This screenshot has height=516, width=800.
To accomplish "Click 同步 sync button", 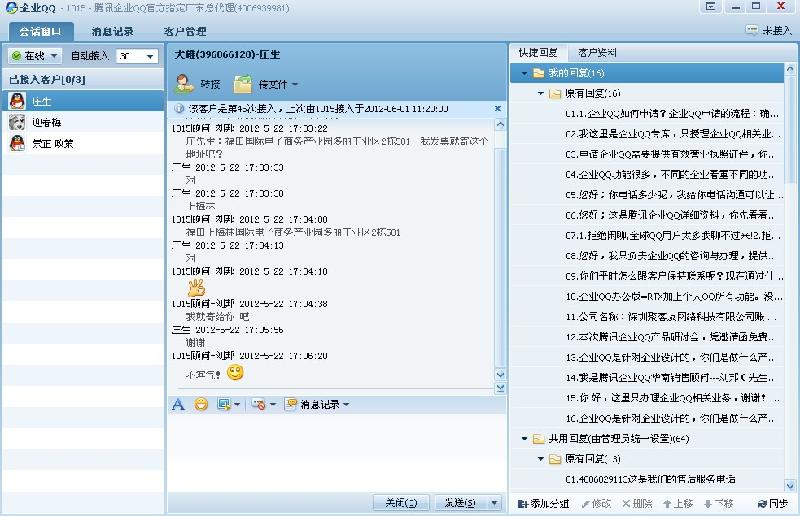I will (x=772, y=504).
